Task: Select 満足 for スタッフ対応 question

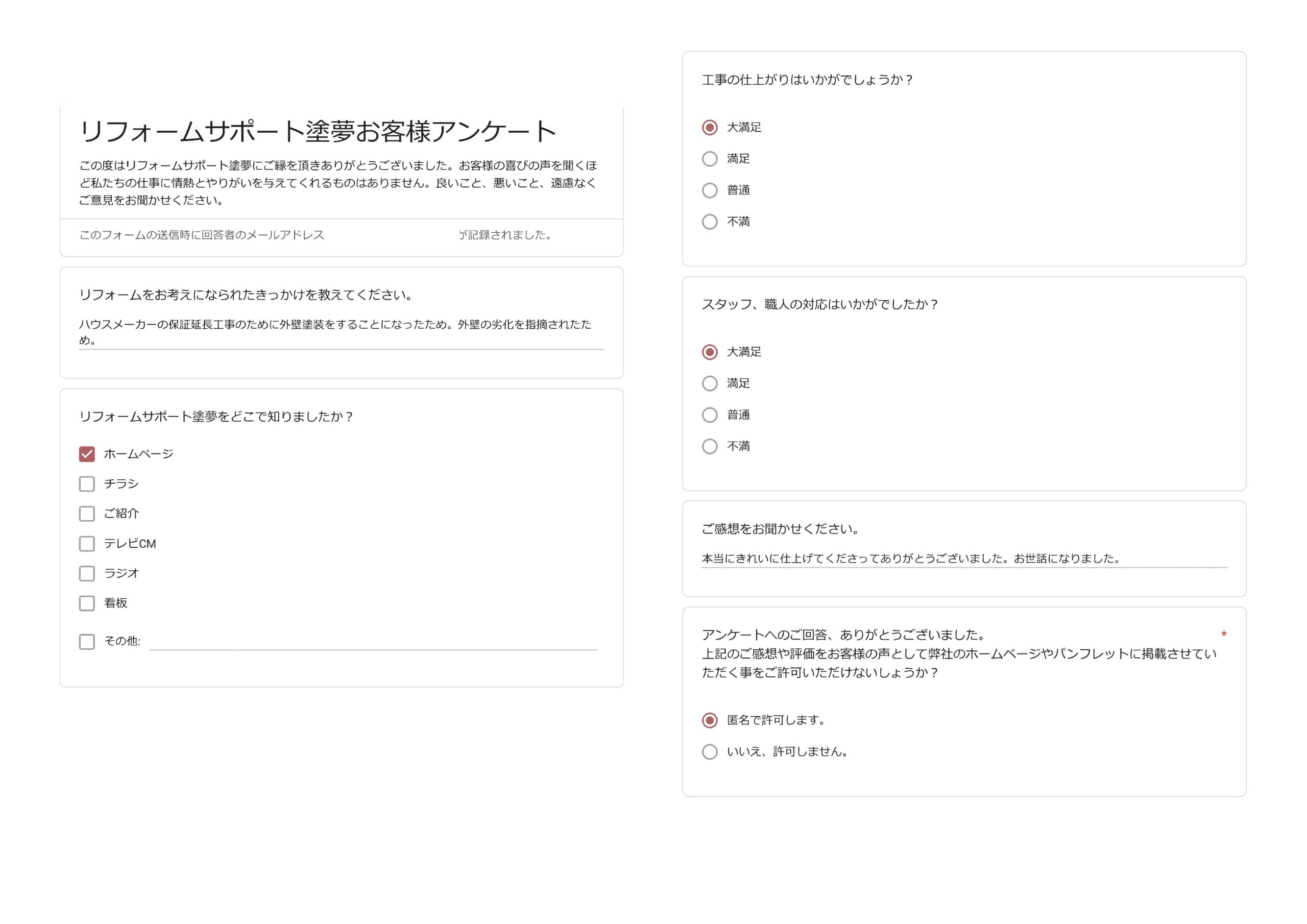Action: point(709,383)
